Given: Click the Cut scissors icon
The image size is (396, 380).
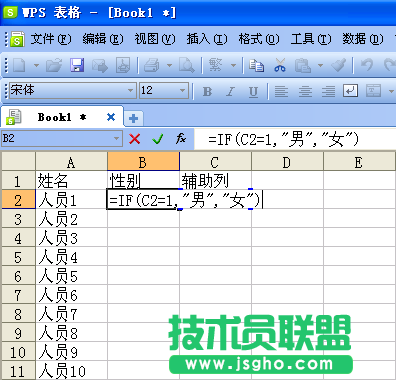Looking at the screenshot, I should coord(280,65).
